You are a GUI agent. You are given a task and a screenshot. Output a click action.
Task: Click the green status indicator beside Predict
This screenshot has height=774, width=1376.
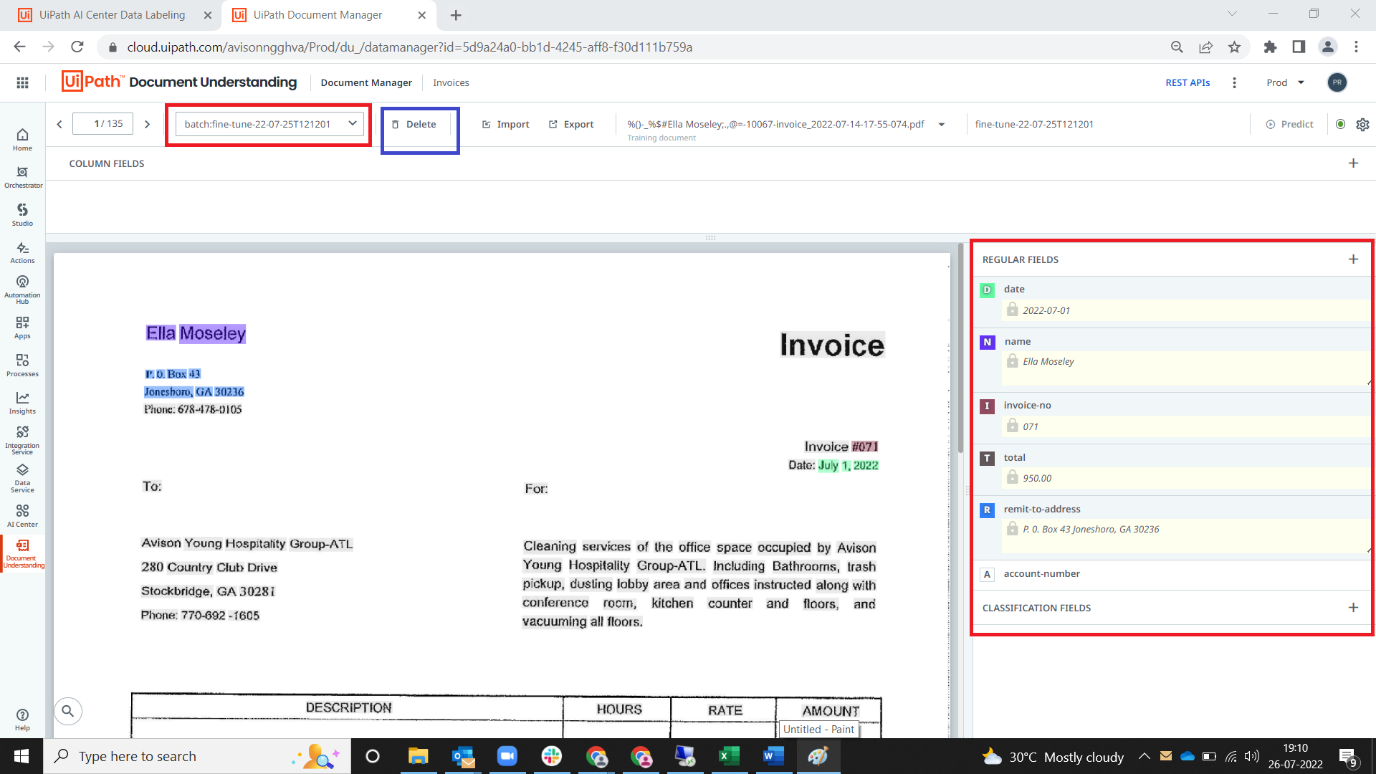coord(1340,124)
